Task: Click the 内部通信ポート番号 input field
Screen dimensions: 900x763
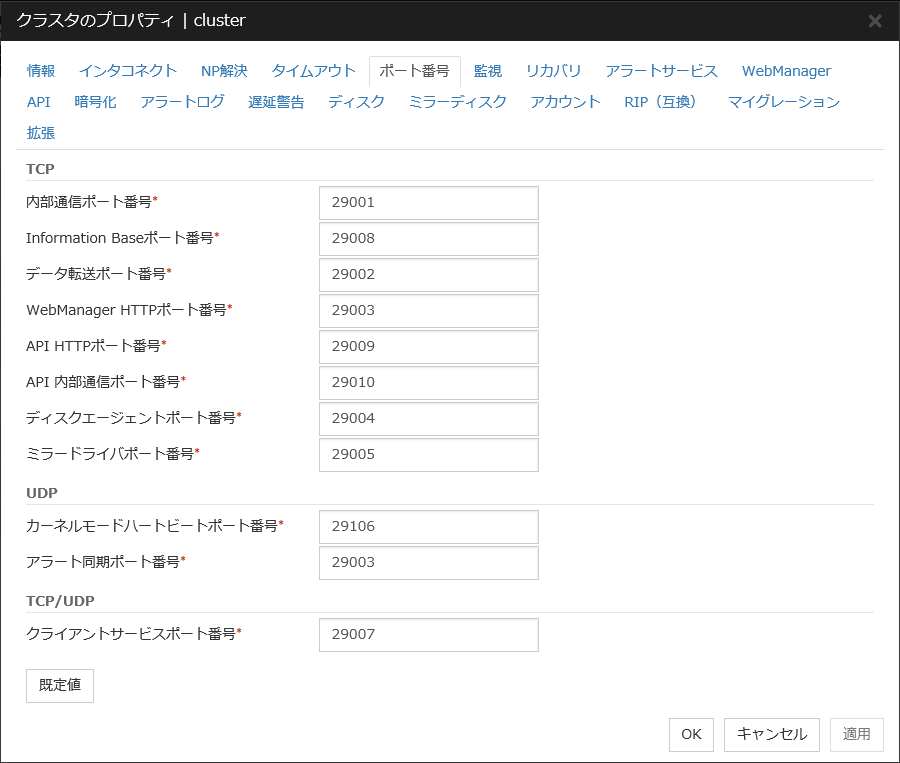Action: click(428, 202)
